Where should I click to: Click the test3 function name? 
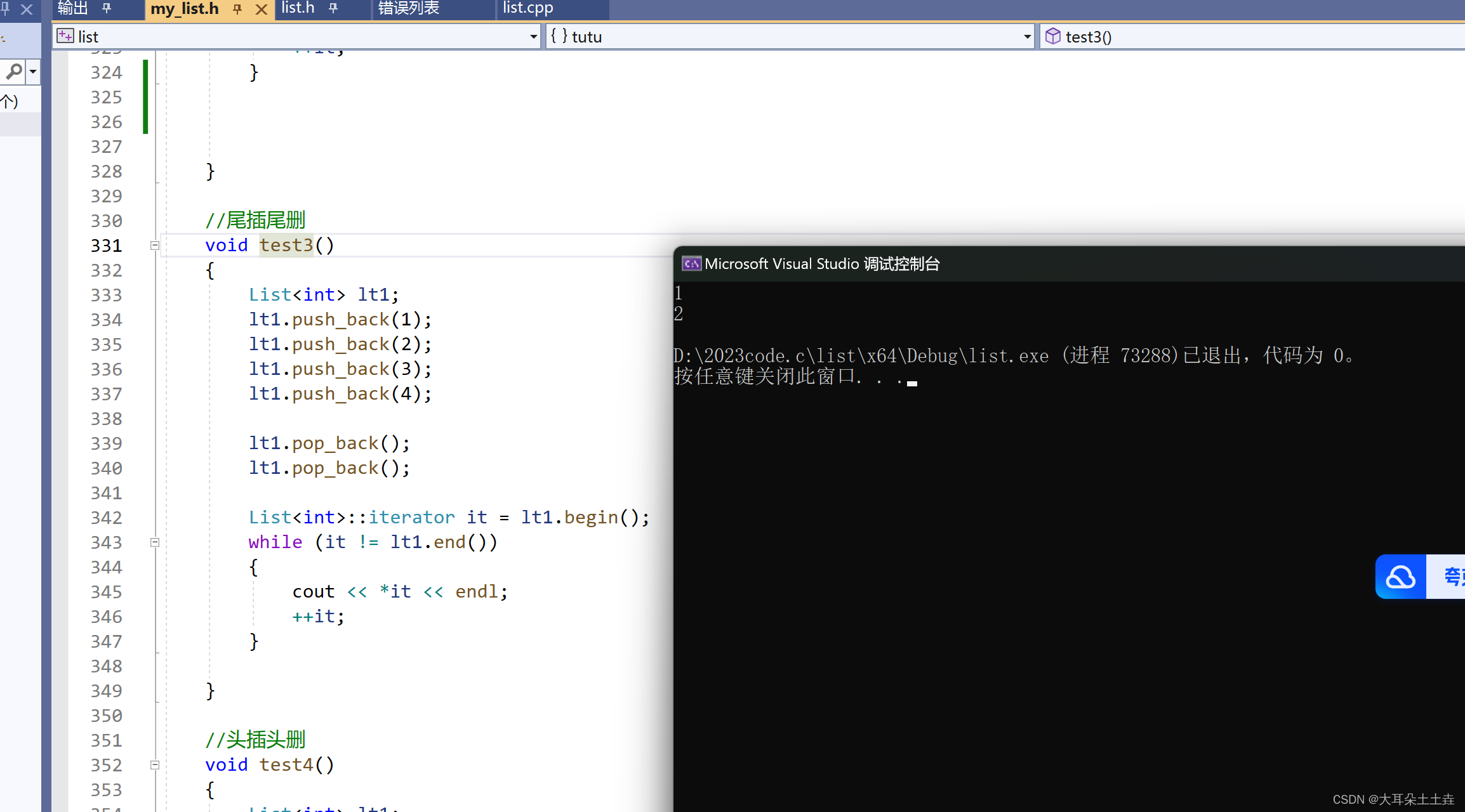pos(286,246)
